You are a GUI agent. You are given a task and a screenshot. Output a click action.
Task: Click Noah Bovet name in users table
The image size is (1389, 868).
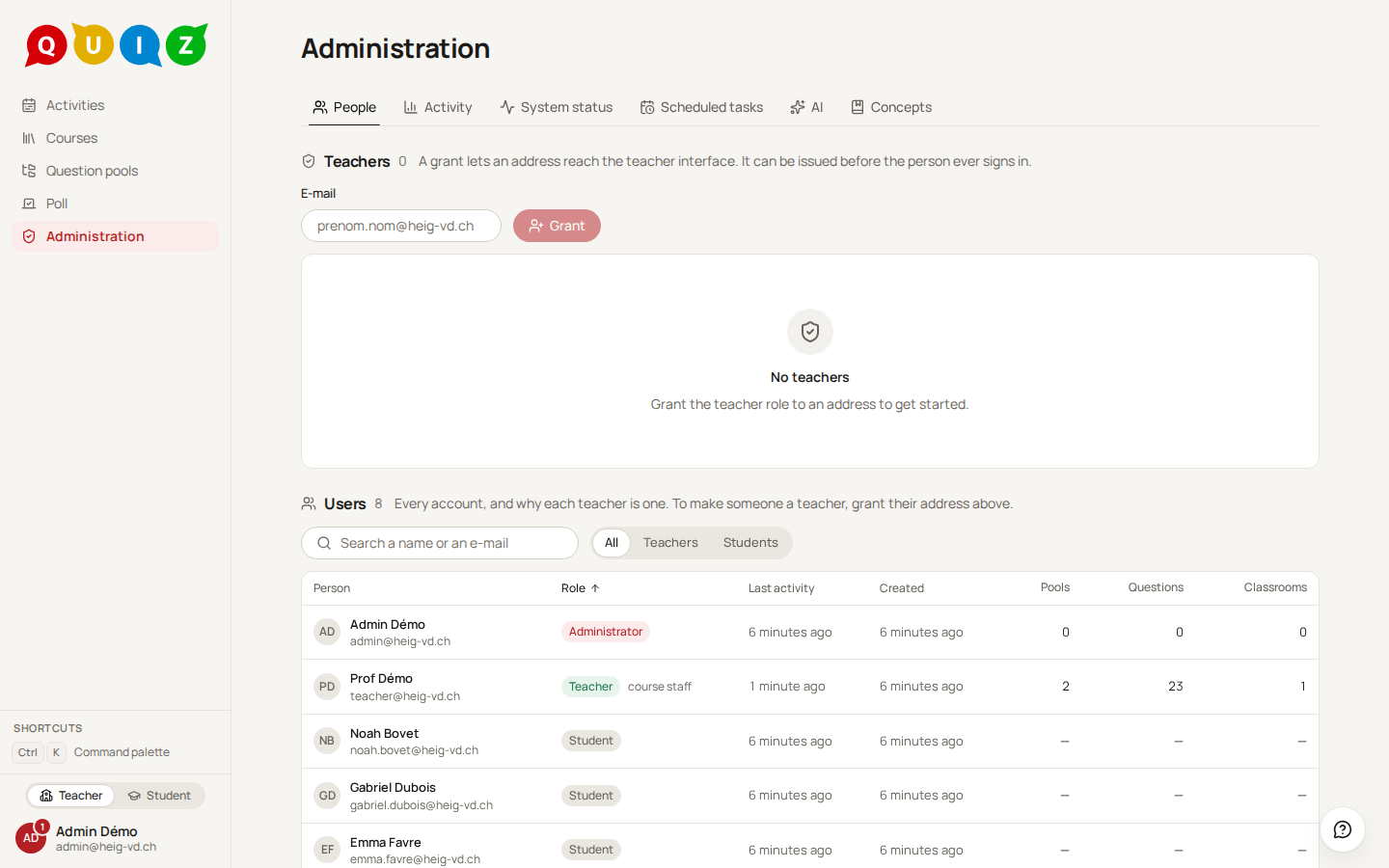point(384,733)
